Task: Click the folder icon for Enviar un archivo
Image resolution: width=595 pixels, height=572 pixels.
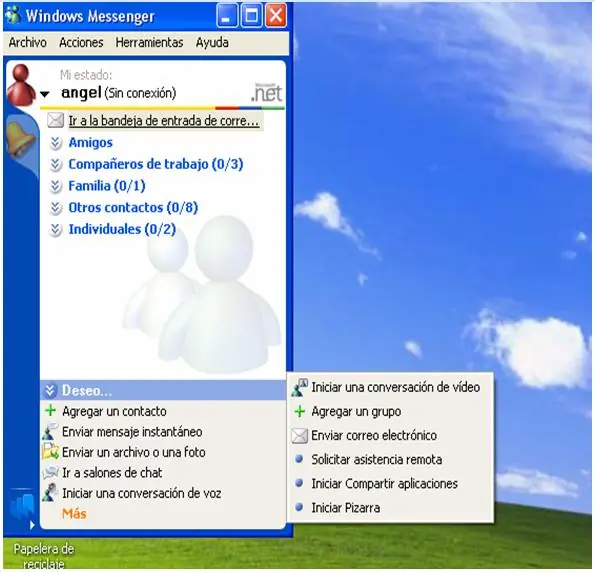Action: point(50,452)
